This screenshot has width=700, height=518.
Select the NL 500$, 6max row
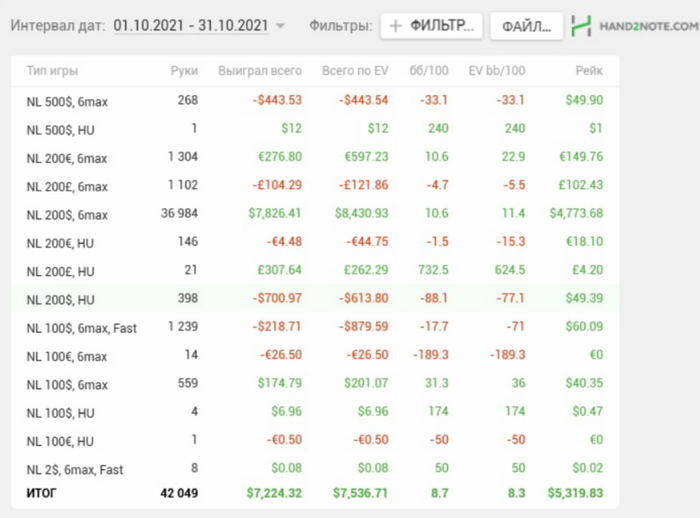315,100
